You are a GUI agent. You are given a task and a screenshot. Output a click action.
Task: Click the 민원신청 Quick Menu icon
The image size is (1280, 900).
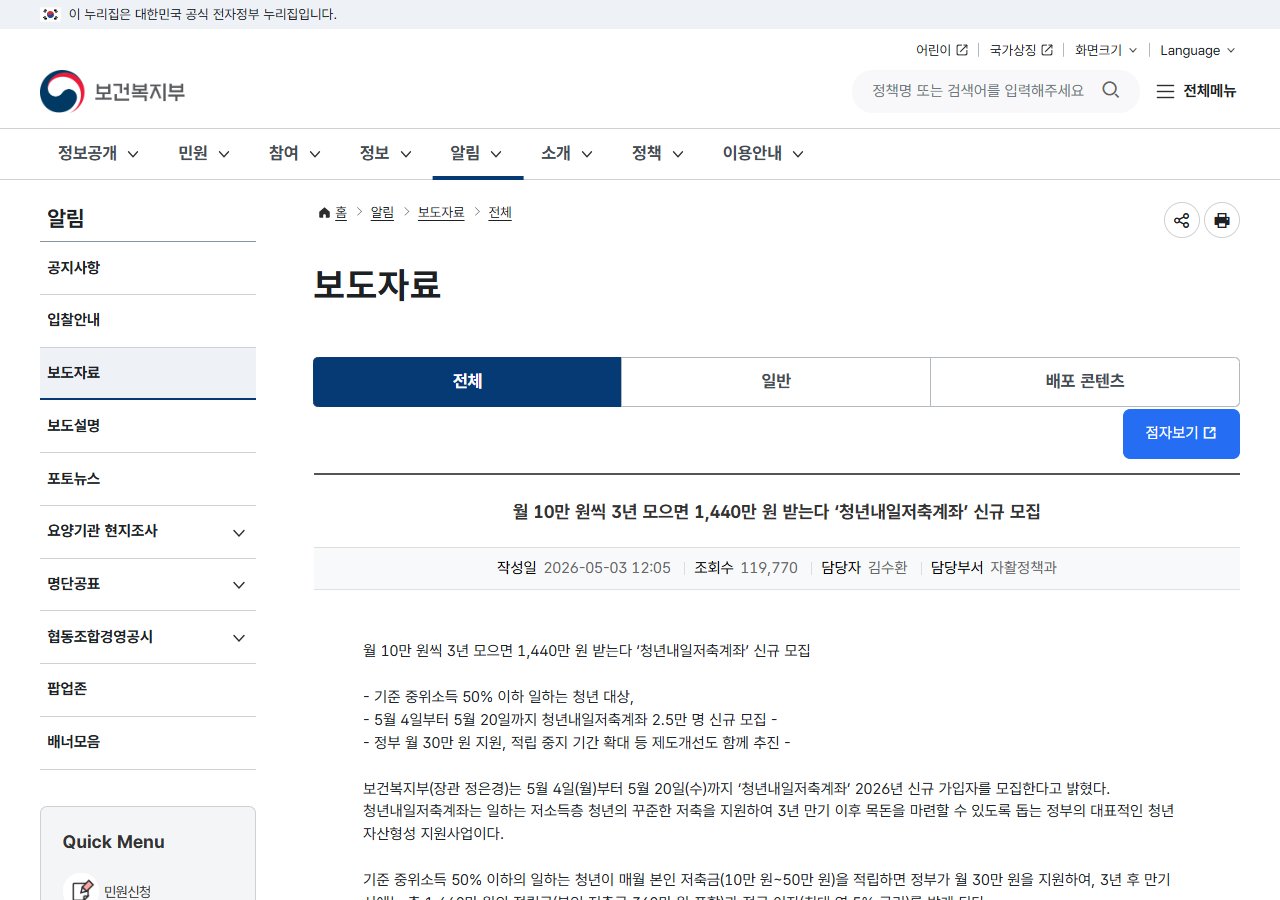[79, 890]
